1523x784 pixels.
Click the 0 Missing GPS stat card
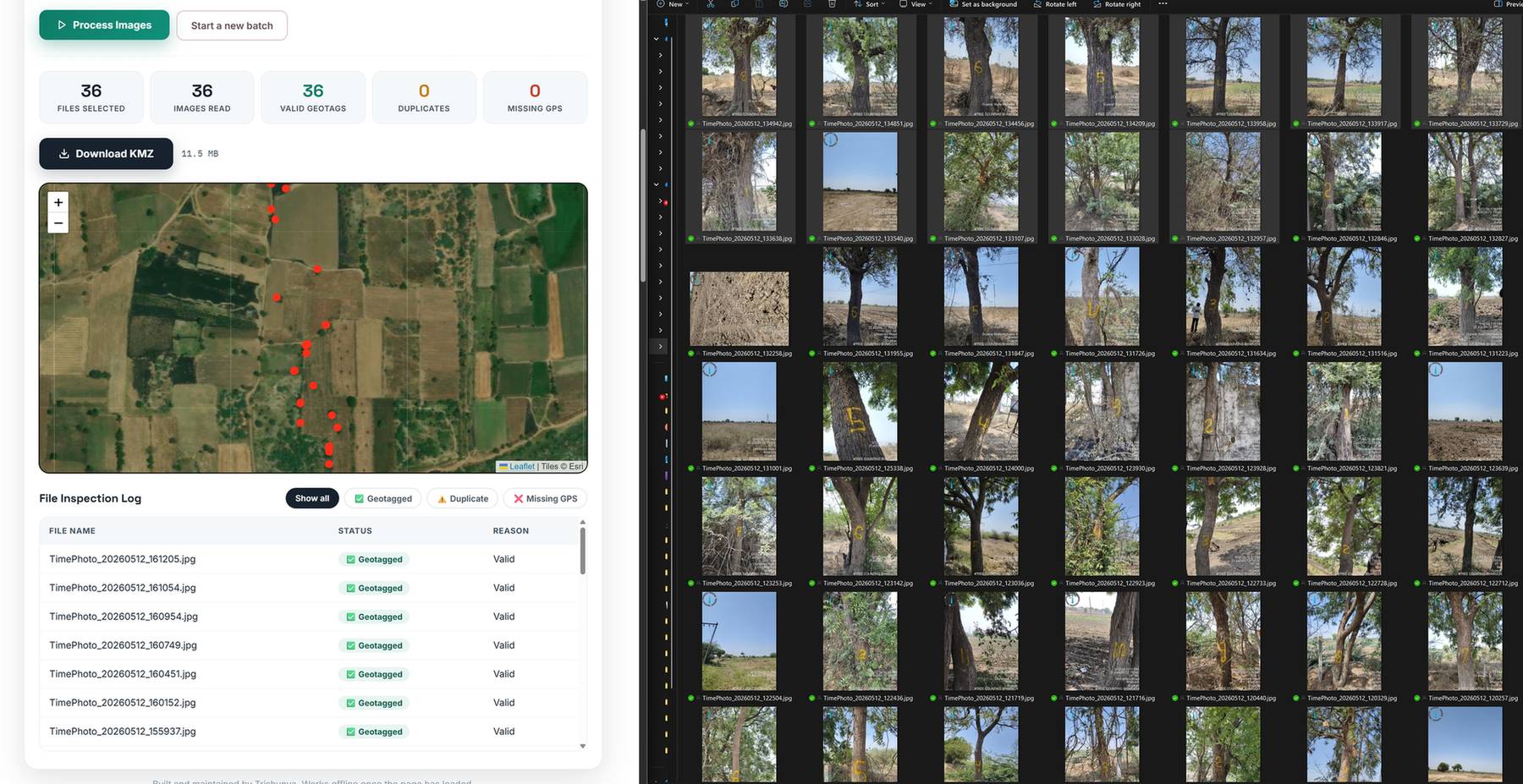[x=535, y=97]
